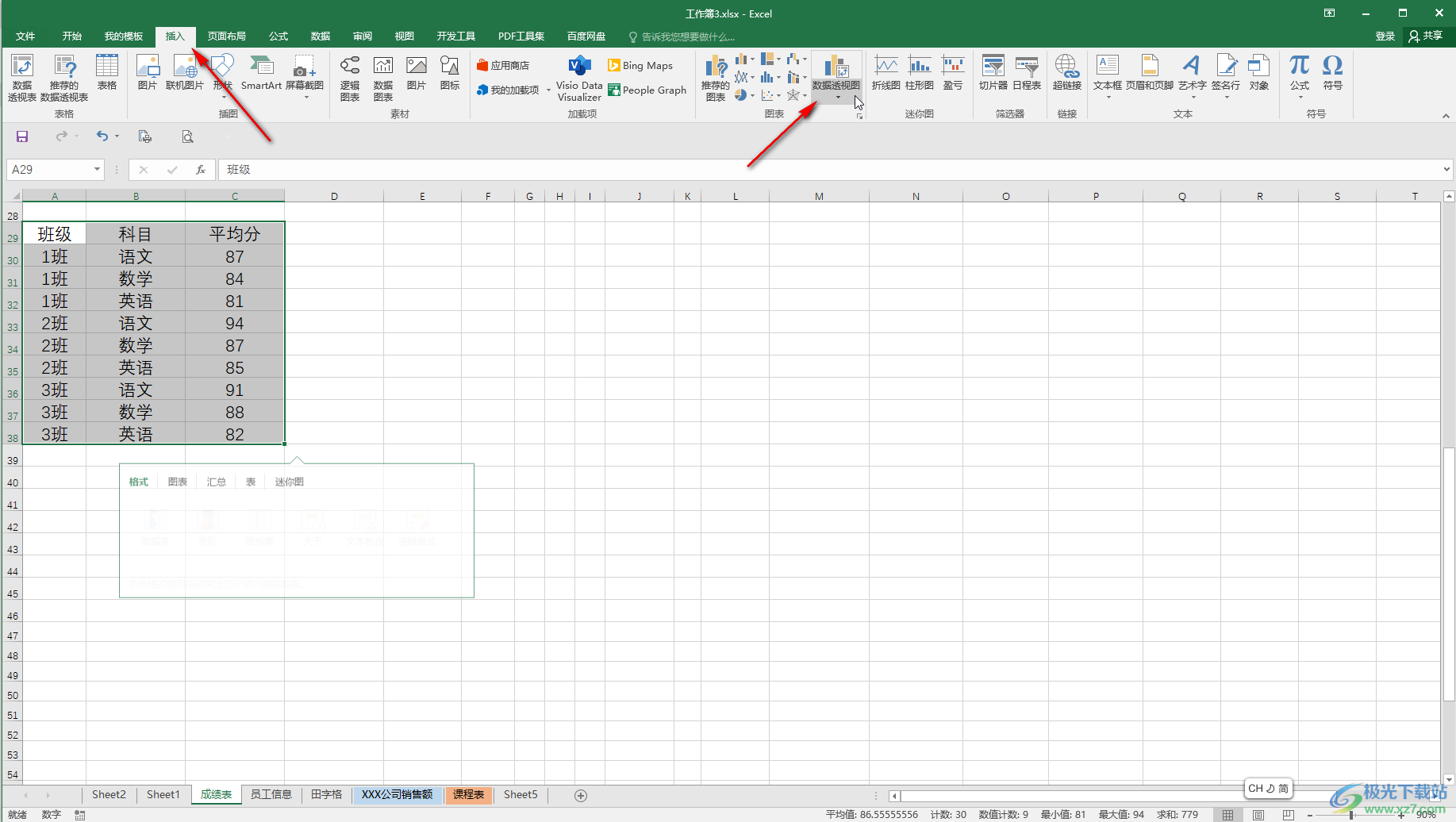Click the radar chart icon

pyautogui.click(x=793, y=95)
